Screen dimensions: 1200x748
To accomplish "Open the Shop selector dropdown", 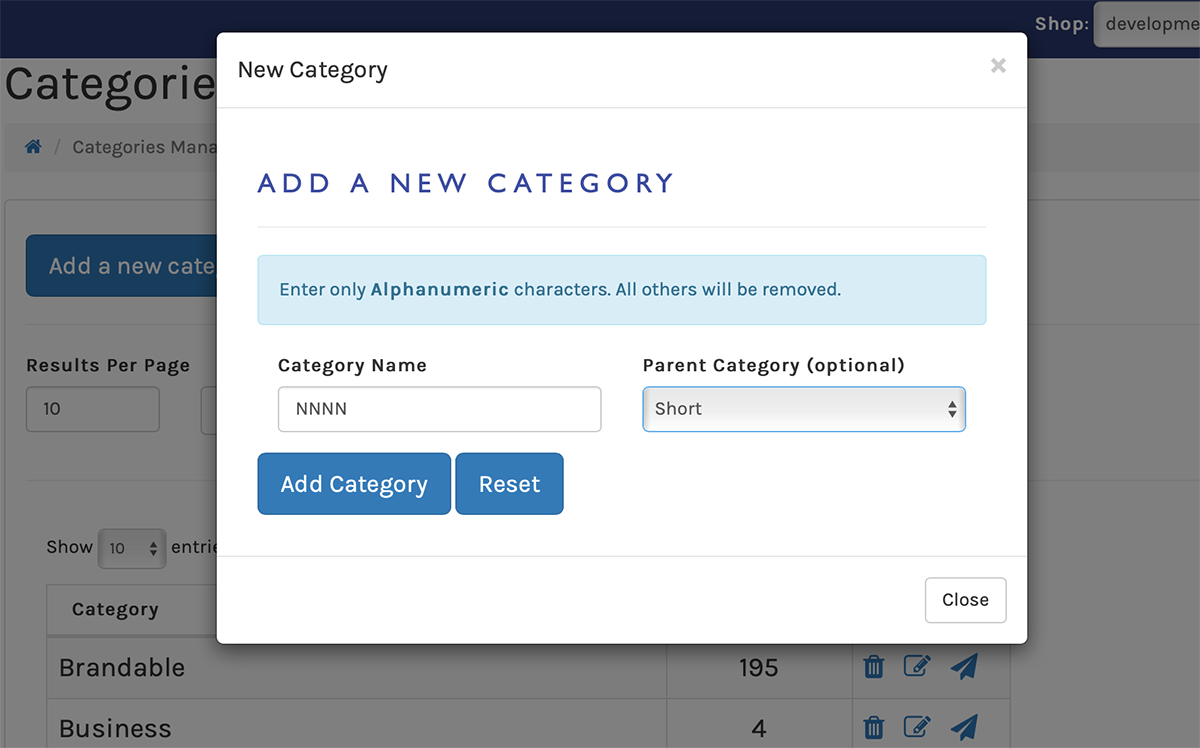I will coord(1147,24).
